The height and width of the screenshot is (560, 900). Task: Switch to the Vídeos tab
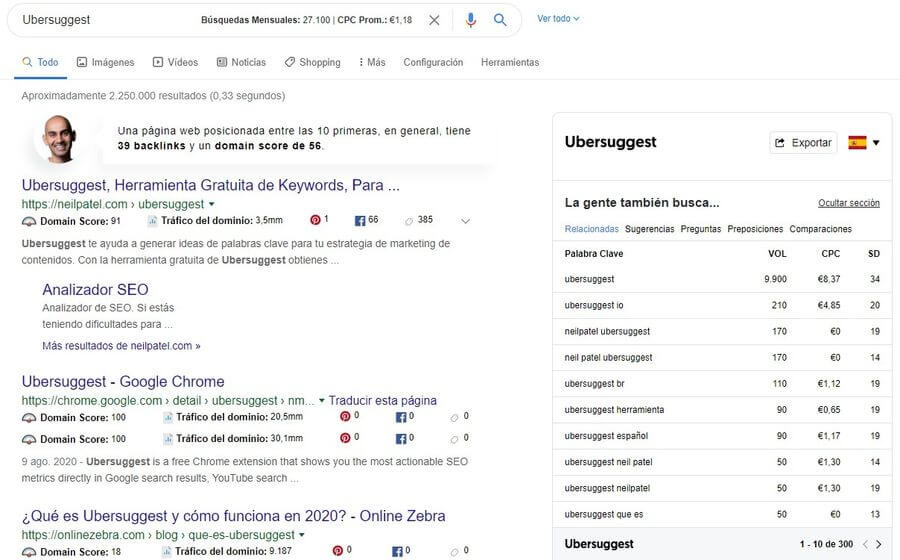tap(175, 62)
